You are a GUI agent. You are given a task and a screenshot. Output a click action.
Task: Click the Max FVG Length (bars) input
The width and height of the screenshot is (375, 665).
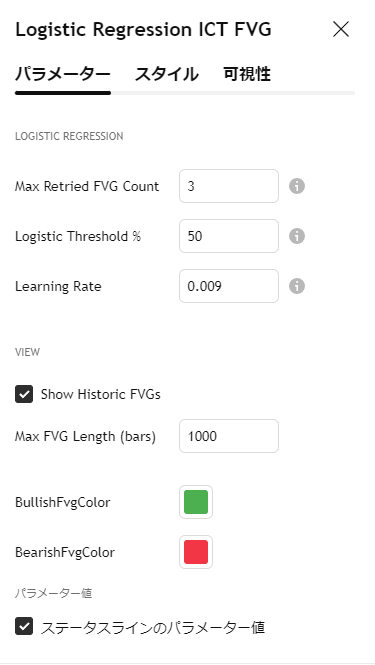coord(229,436)
